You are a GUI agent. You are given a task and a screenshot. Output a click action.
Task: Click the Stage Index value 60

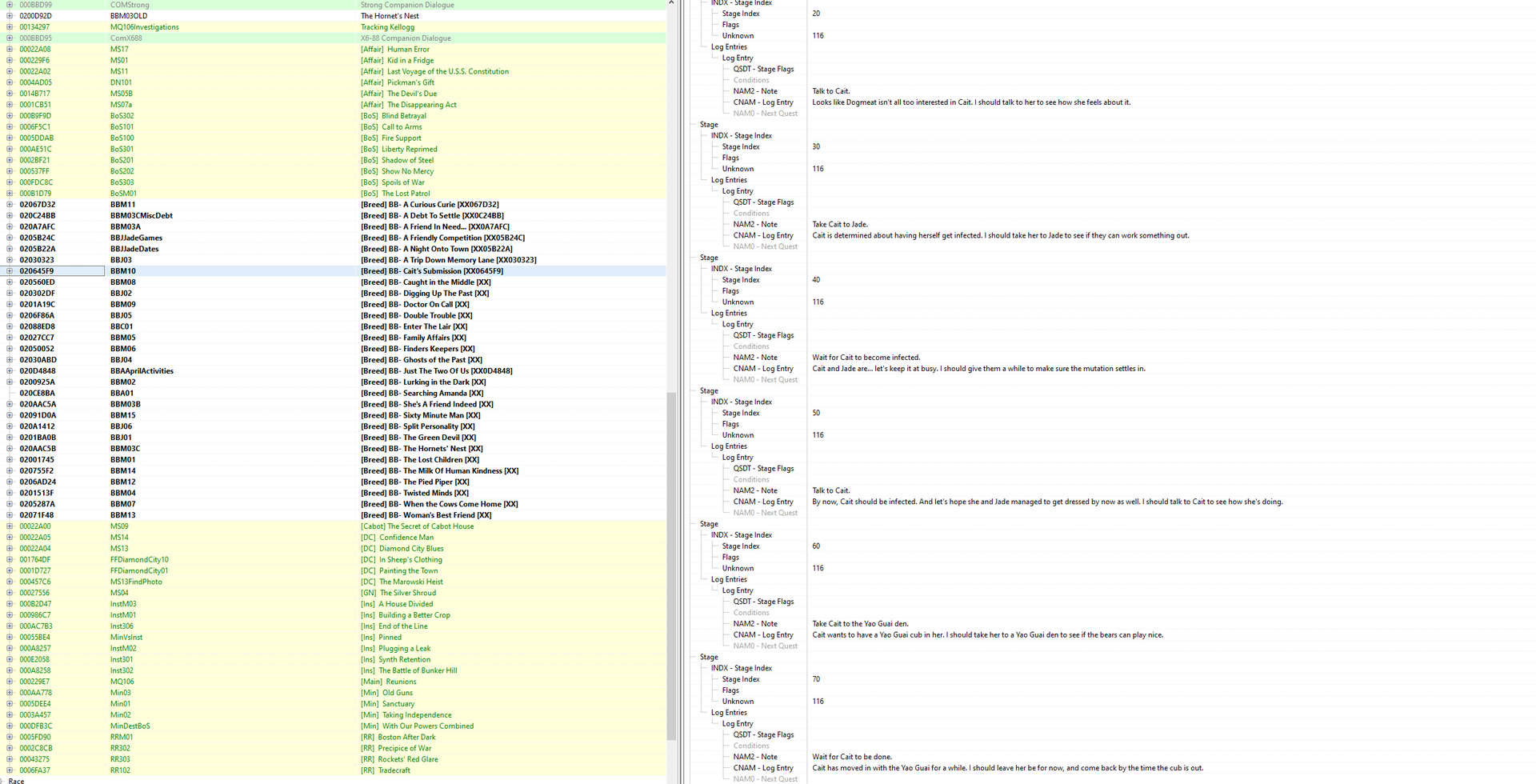[816, 546]
